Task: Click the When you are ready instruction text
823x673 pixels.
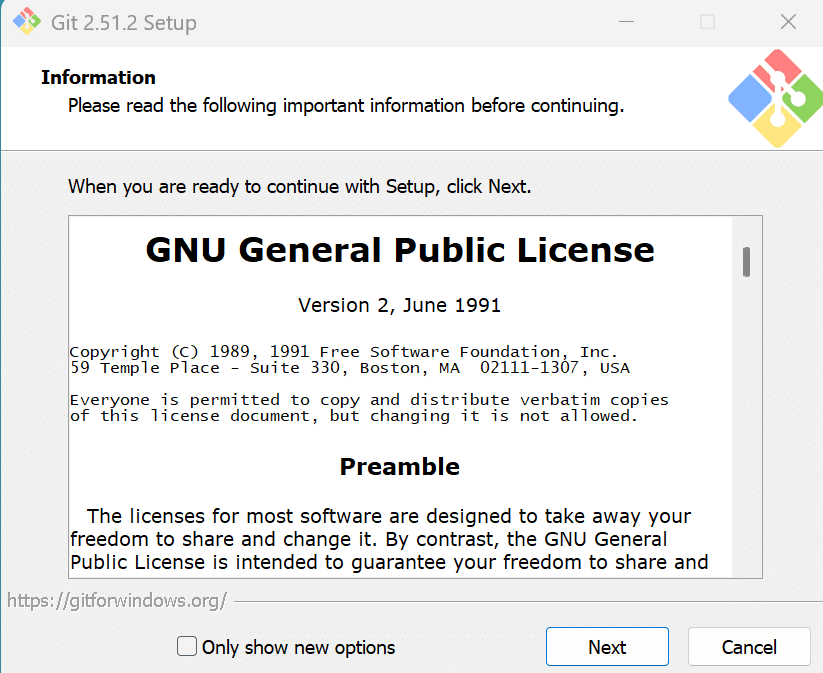Action: point(300,186)
